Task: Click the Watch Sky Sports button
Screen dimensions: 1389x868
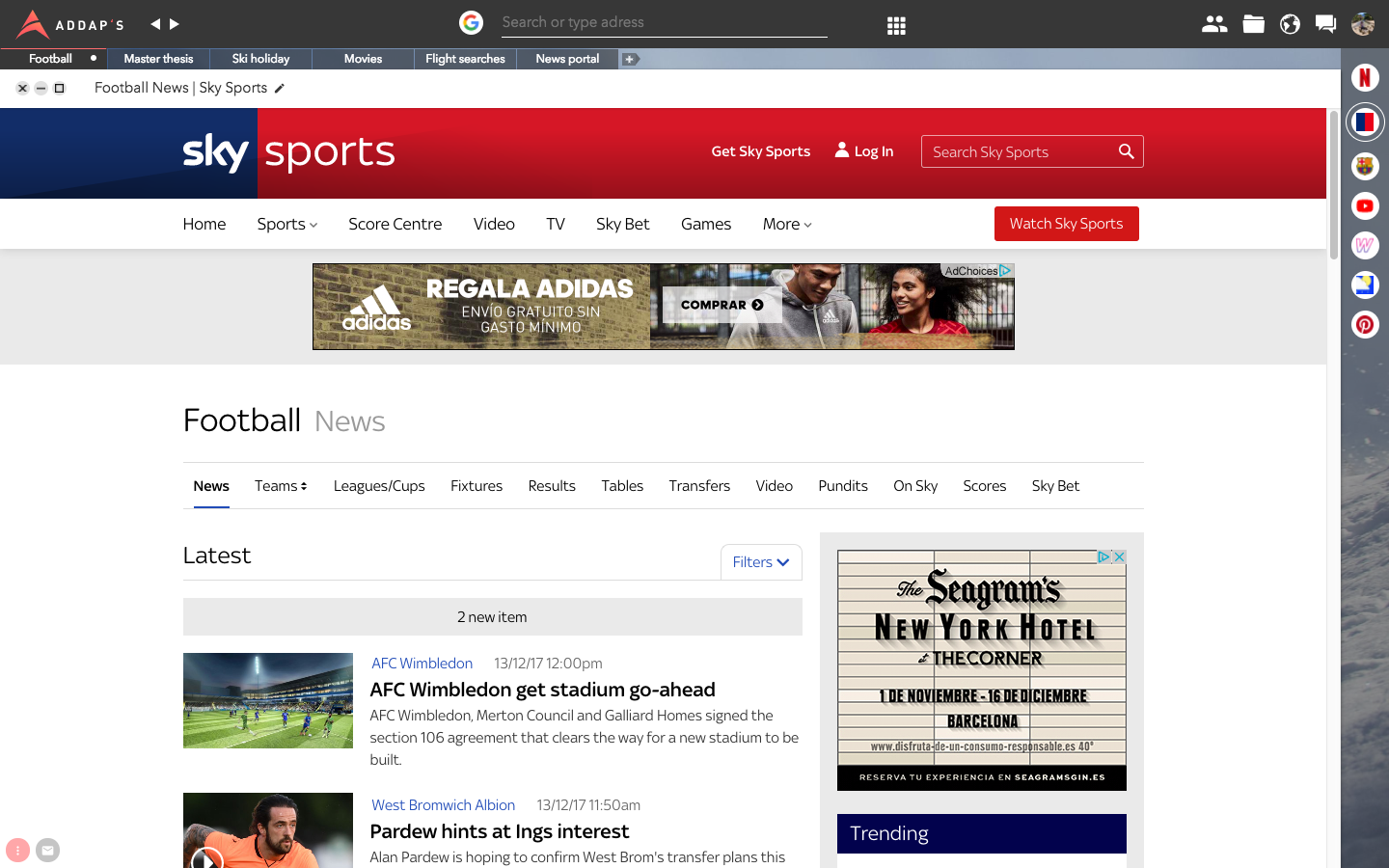Action: 1066,224
